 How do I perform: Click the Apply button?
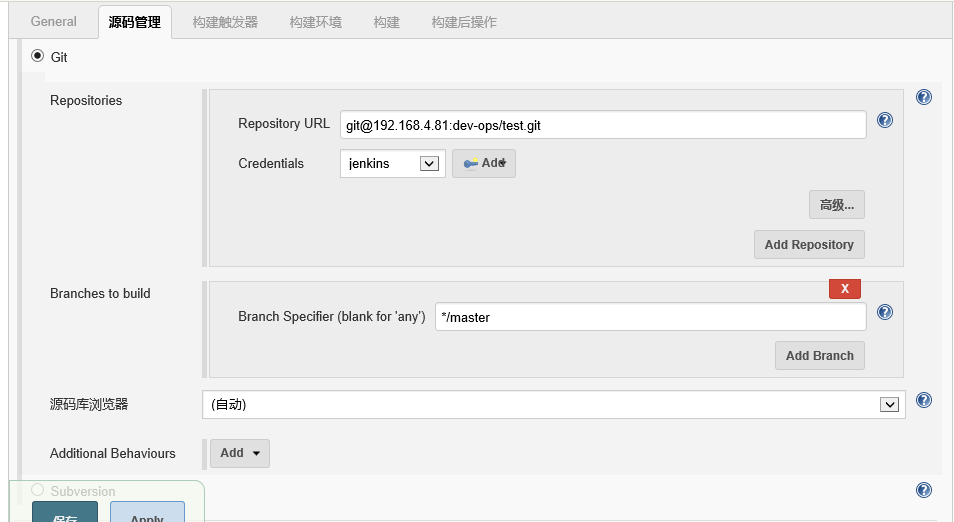click(147, 512)
